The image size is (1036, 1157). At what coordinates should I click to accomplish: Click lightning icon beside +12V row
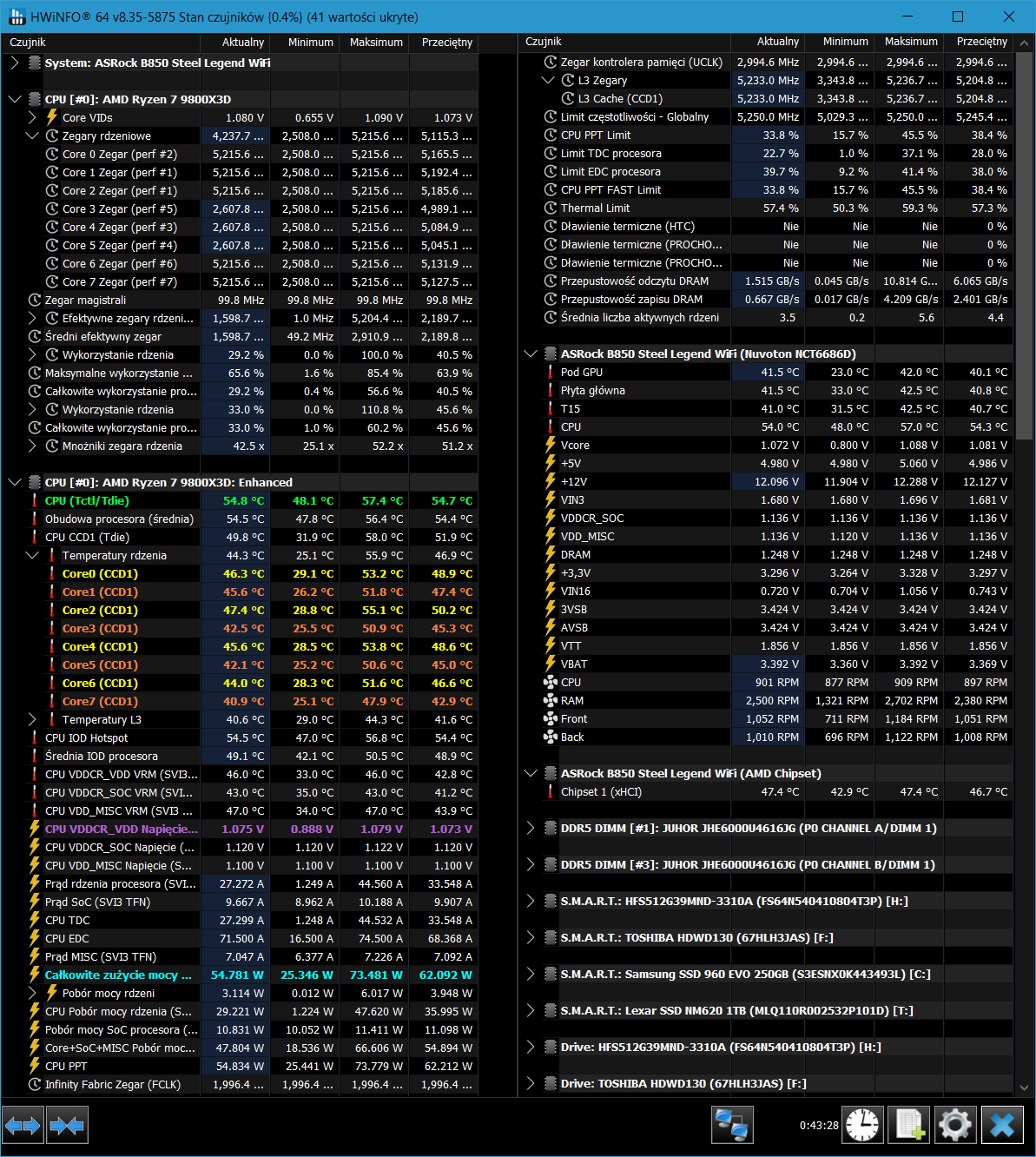(x=550, y=481)
